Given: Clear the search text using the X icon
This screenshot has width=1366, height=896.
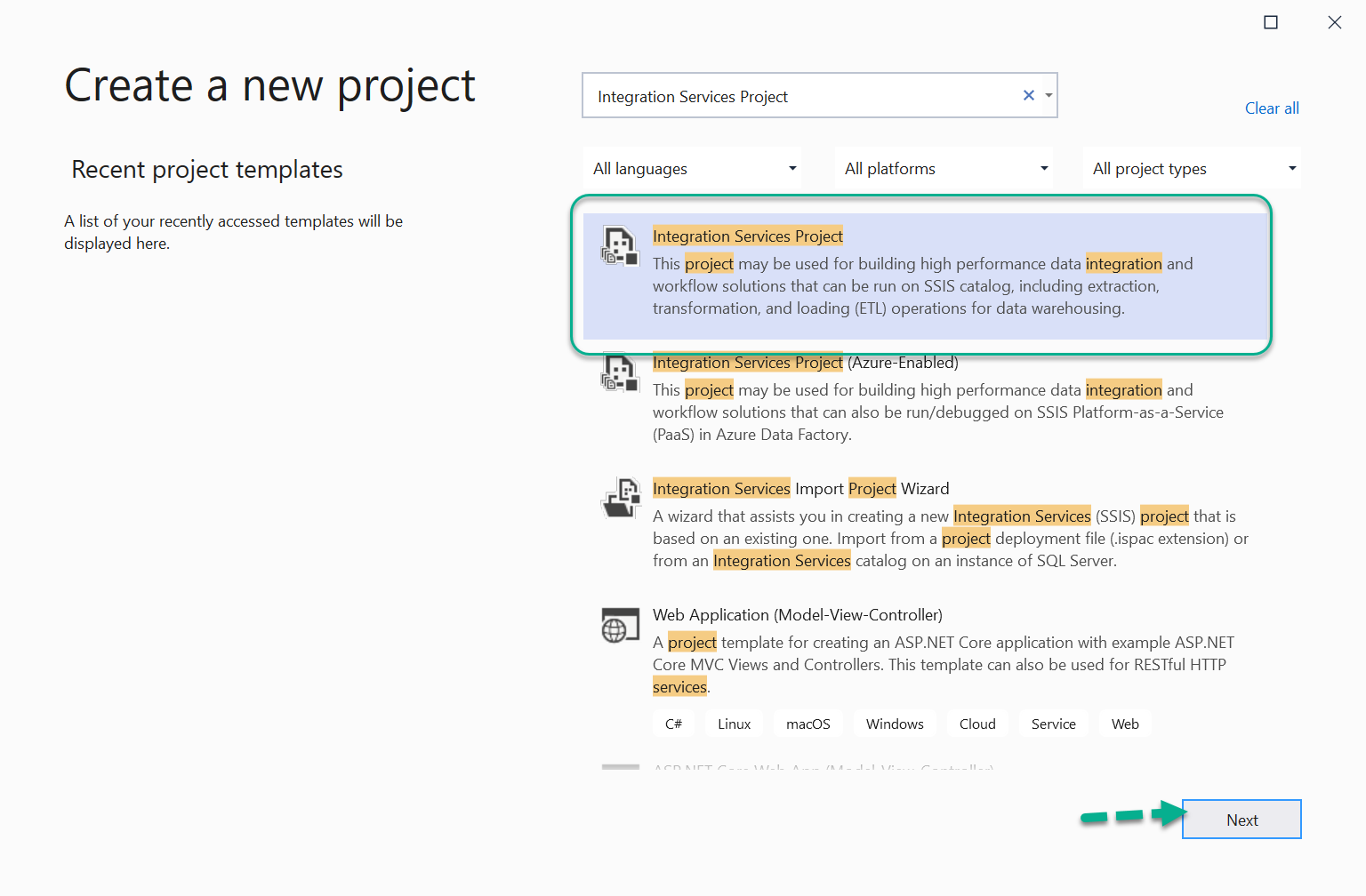Looking at the screenshot, I should 1028,95.
